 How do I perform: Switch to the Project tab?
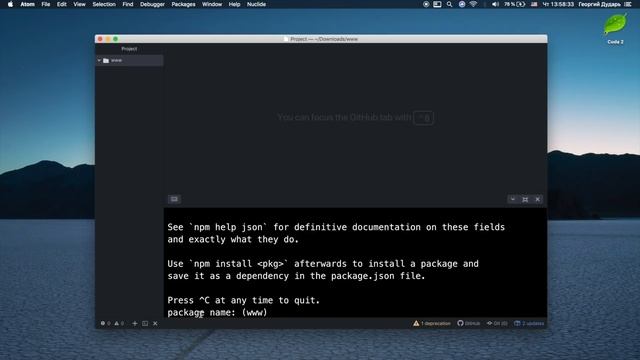click(x=129, y=49)
